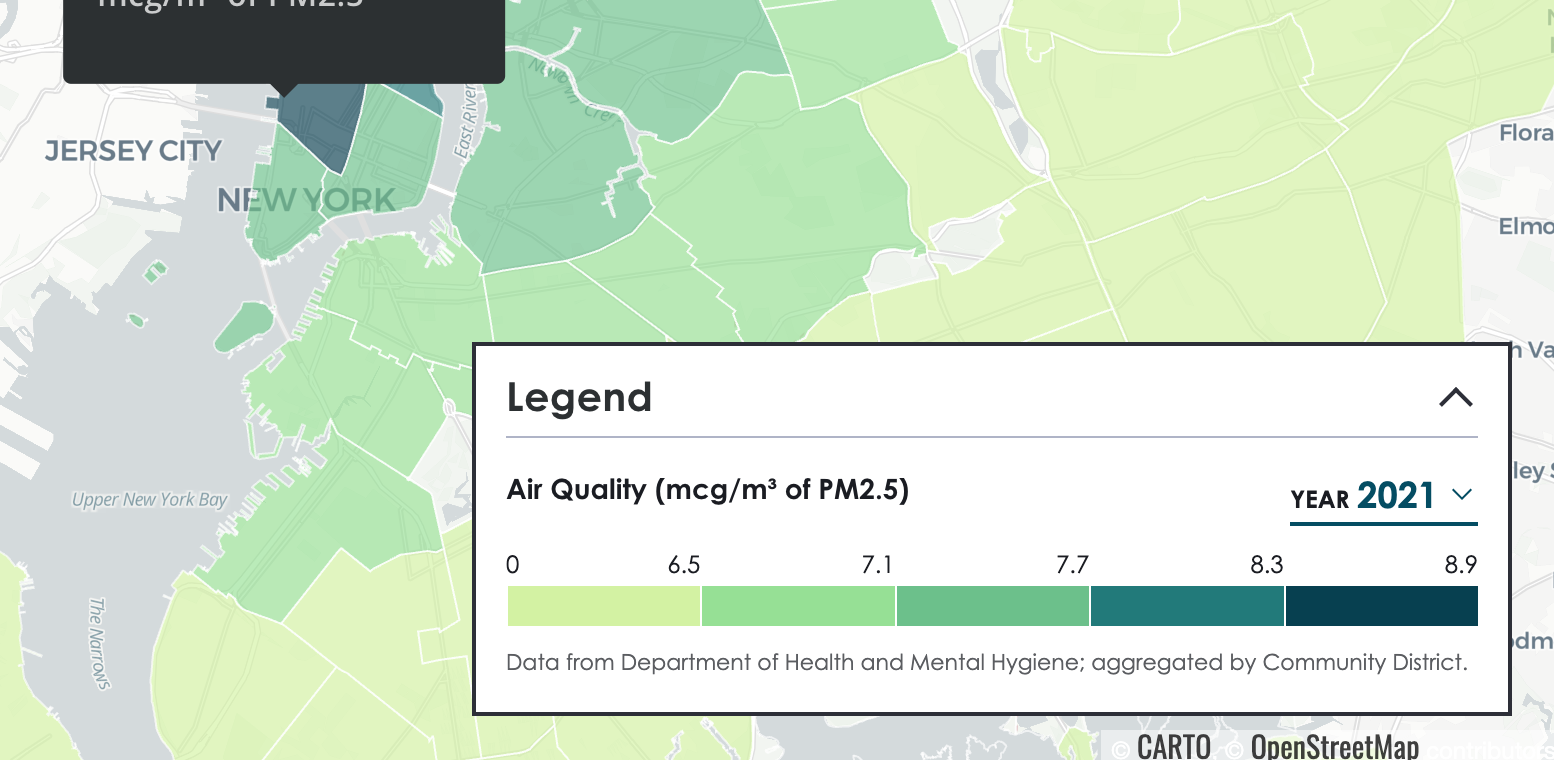This screenshot has width=1554, height=760.
Task: Click the Upper New York Bay label
Action: pos(150,500)
